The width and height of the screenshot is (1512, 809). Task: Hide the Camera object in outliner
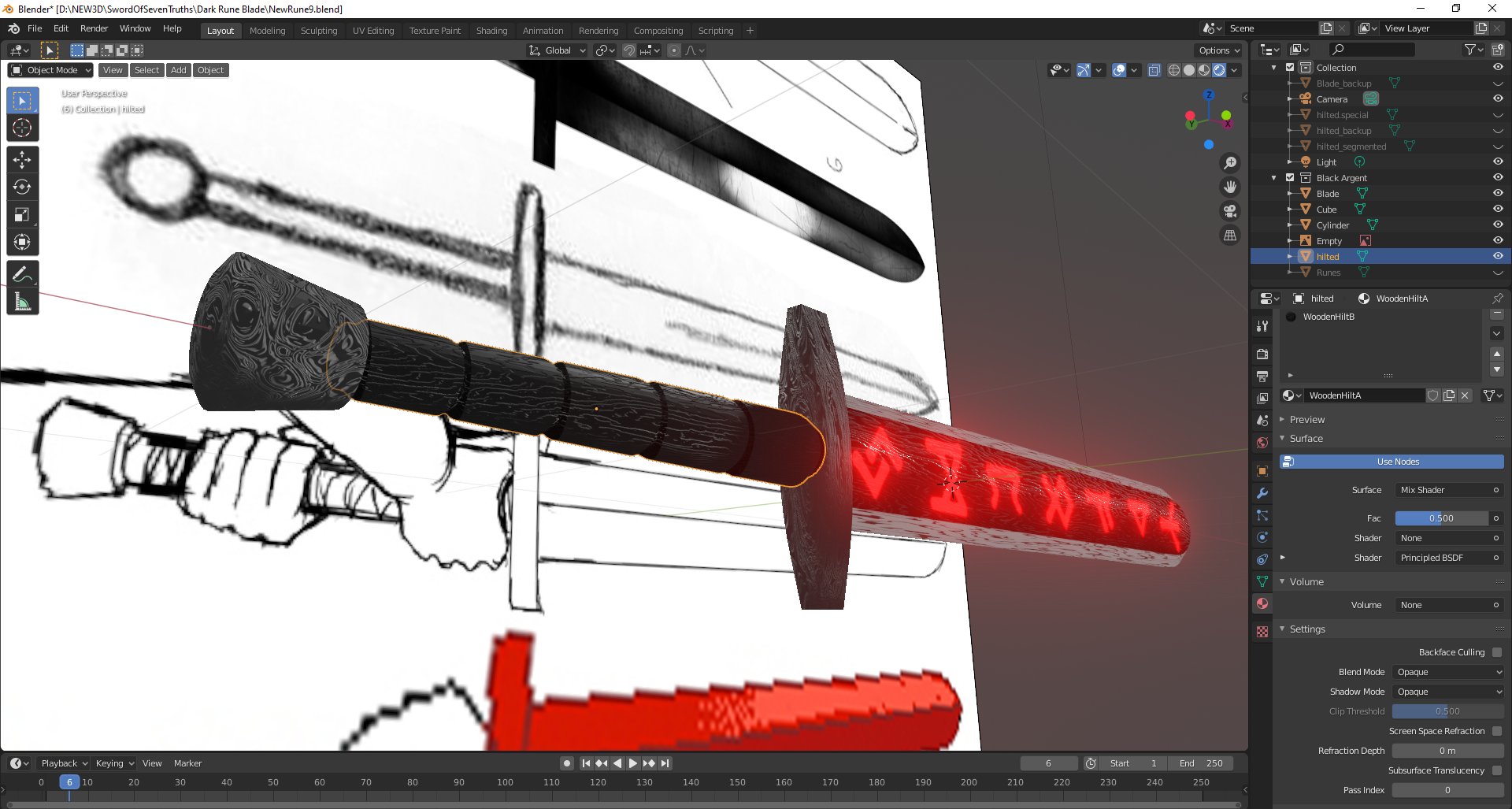click(x=1498, y=99)
